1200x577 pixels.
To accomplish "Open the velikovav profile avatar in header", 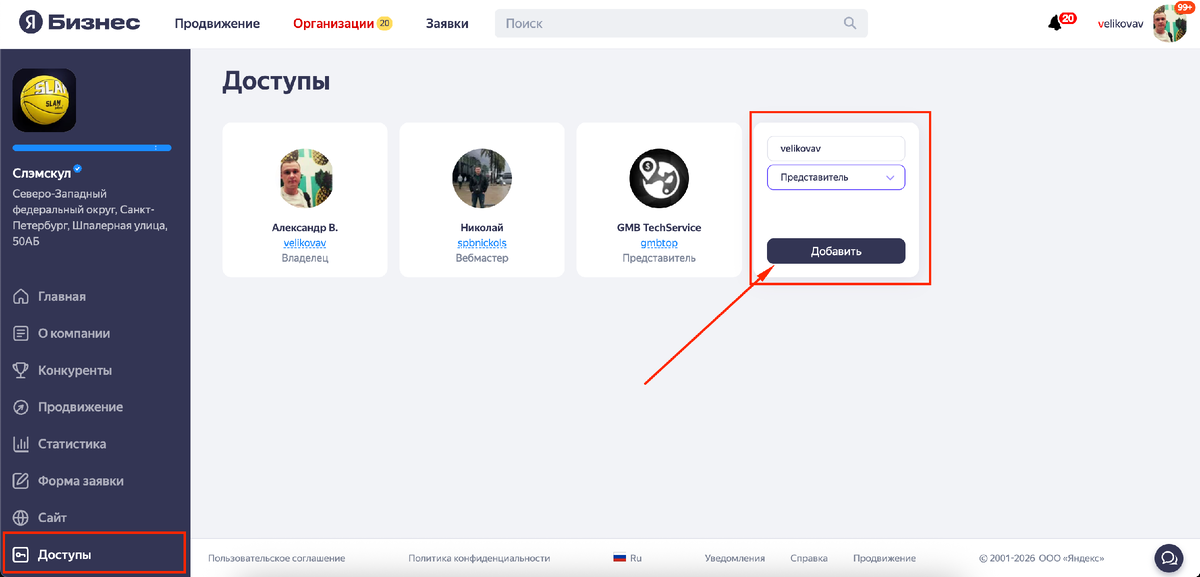I will [1169, 24].
